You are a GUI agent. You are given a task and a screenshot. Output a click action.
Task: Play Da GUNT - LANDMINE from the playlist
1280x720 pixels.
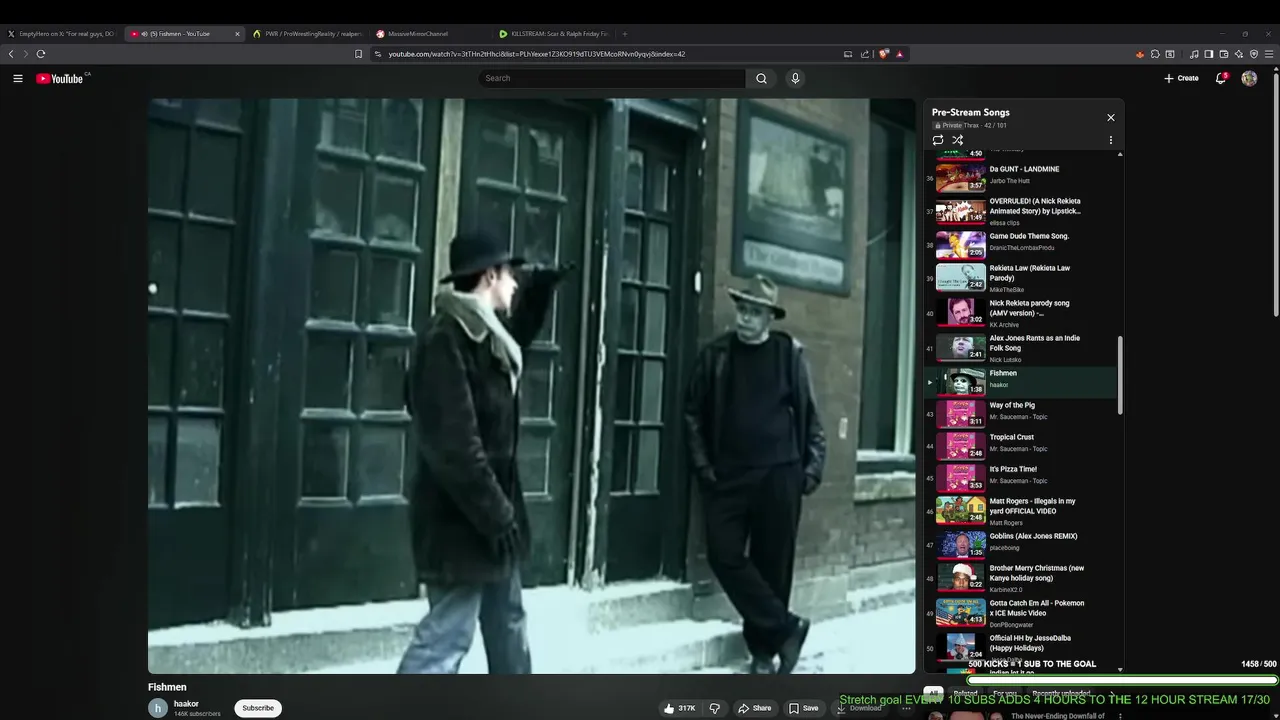pyautogui.click(x=1021, y=176)
